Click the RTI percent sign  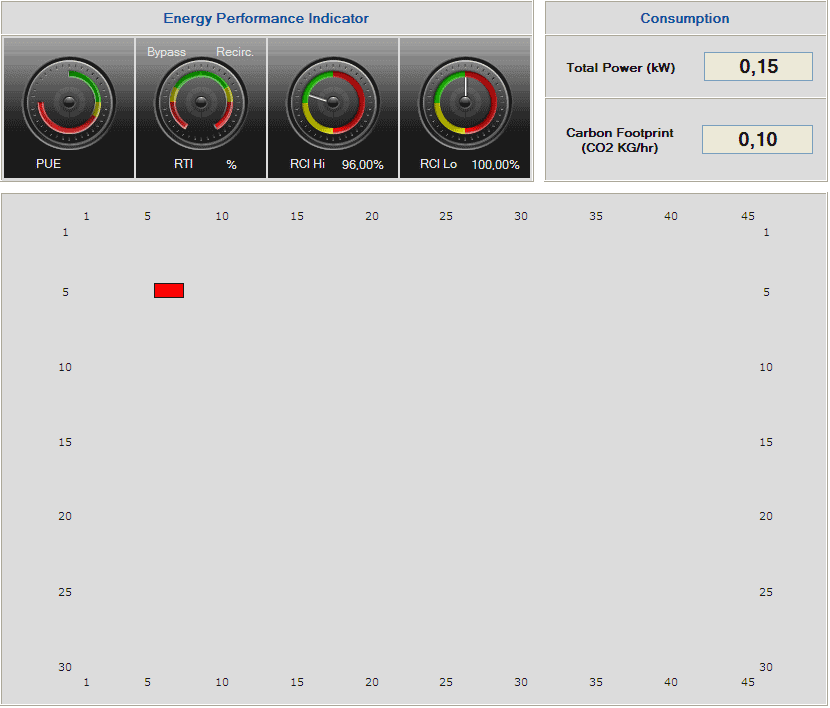tap(231, 165)
